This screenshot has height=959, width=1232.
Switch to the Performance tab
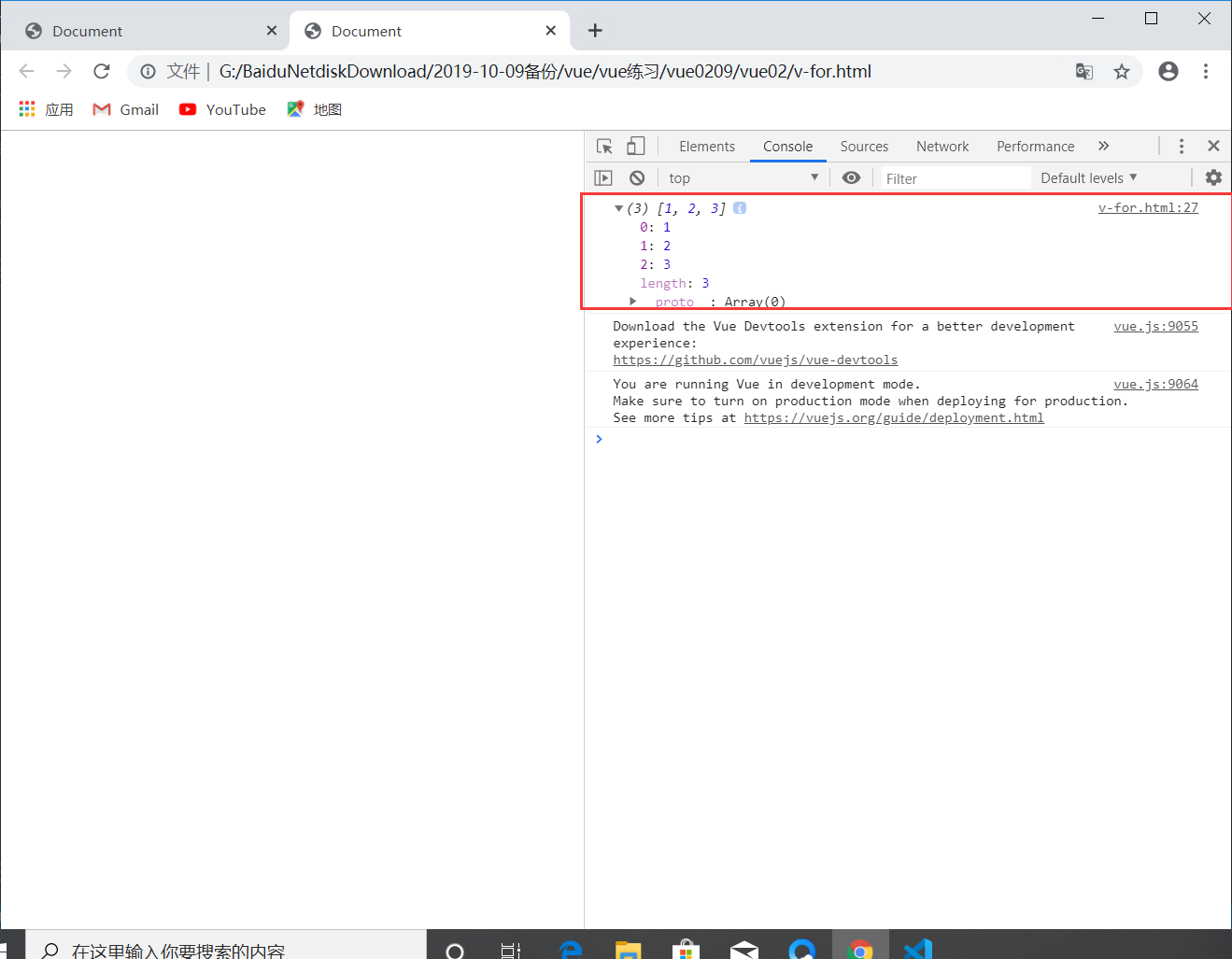pyautogui.click(x=1035, y=146)
